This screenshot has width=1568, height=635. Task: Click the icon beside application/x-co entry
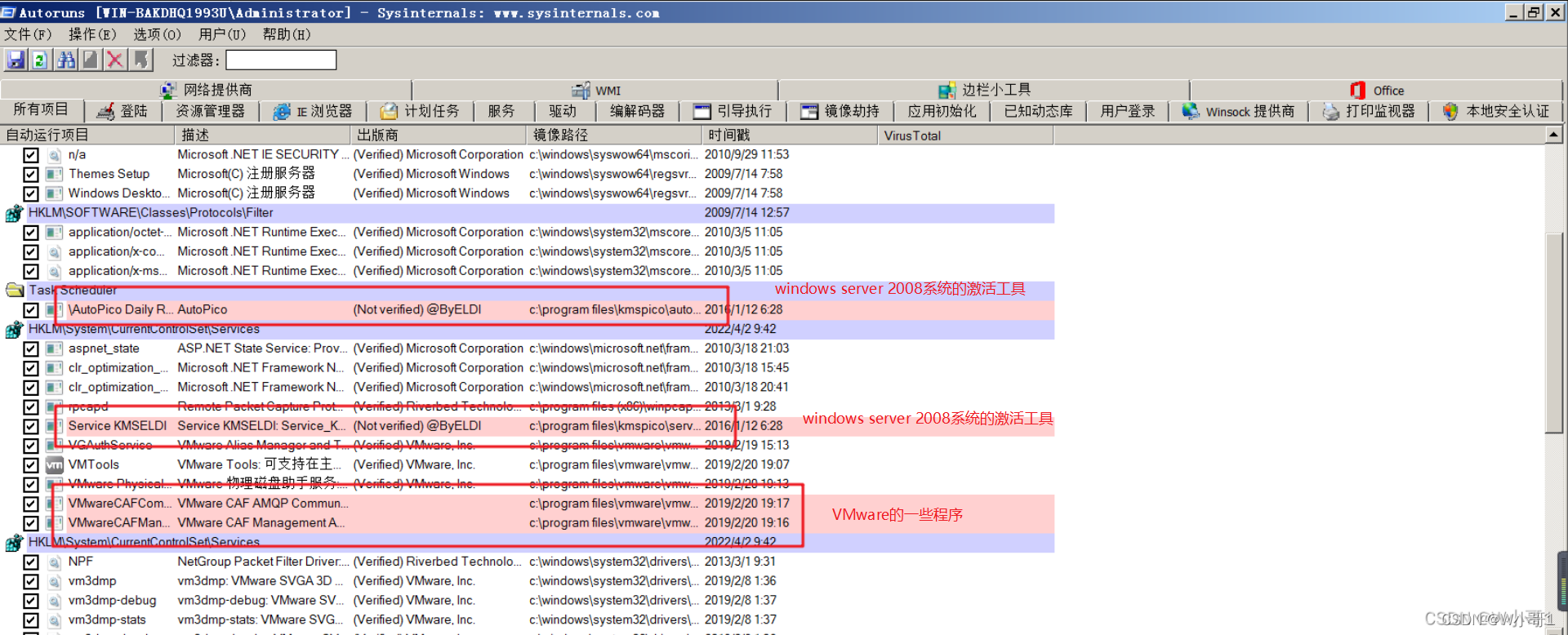point(55,252)
